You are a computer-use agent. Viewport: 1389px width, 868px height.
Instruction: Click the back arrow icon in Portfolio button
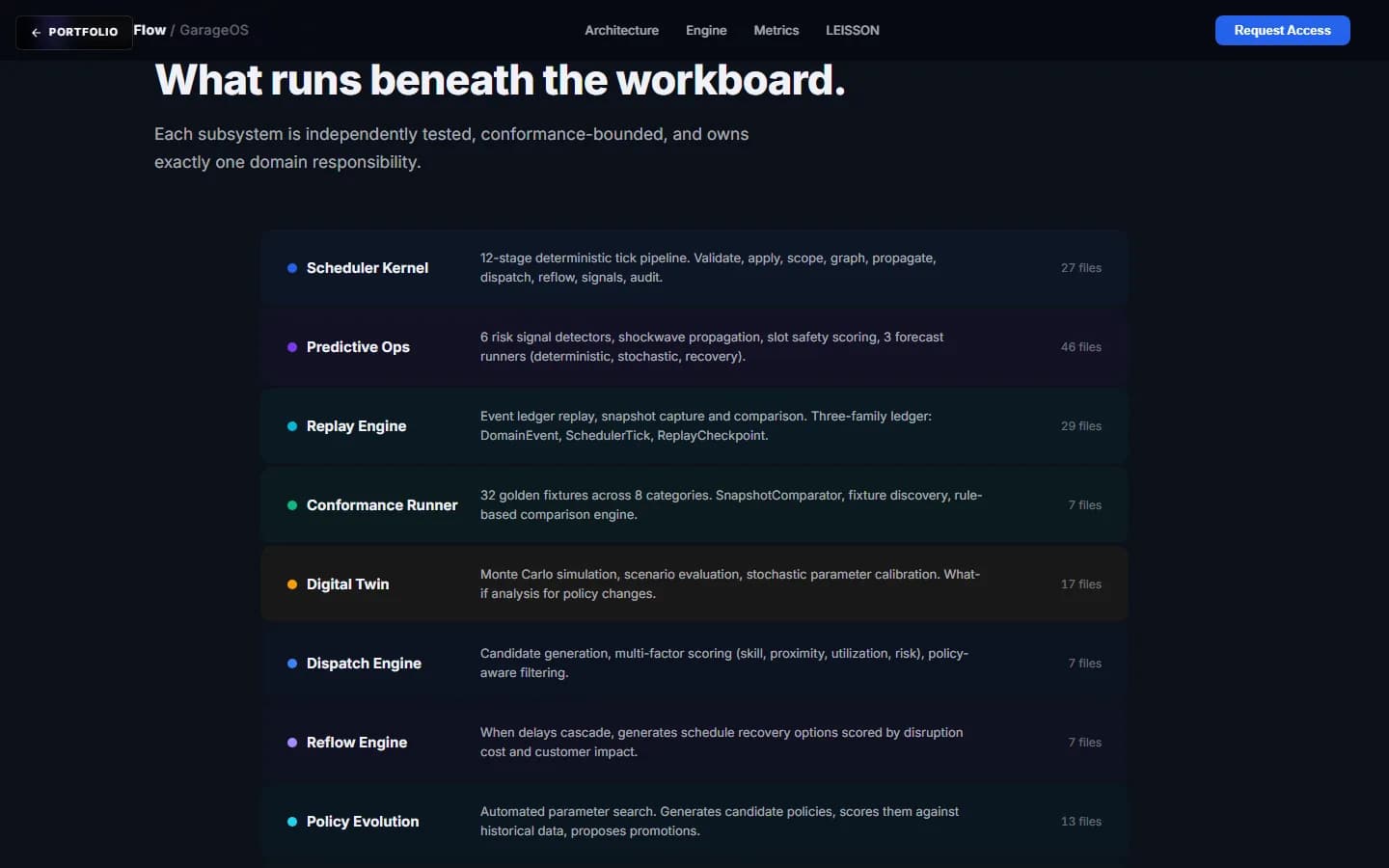(36, 32)
